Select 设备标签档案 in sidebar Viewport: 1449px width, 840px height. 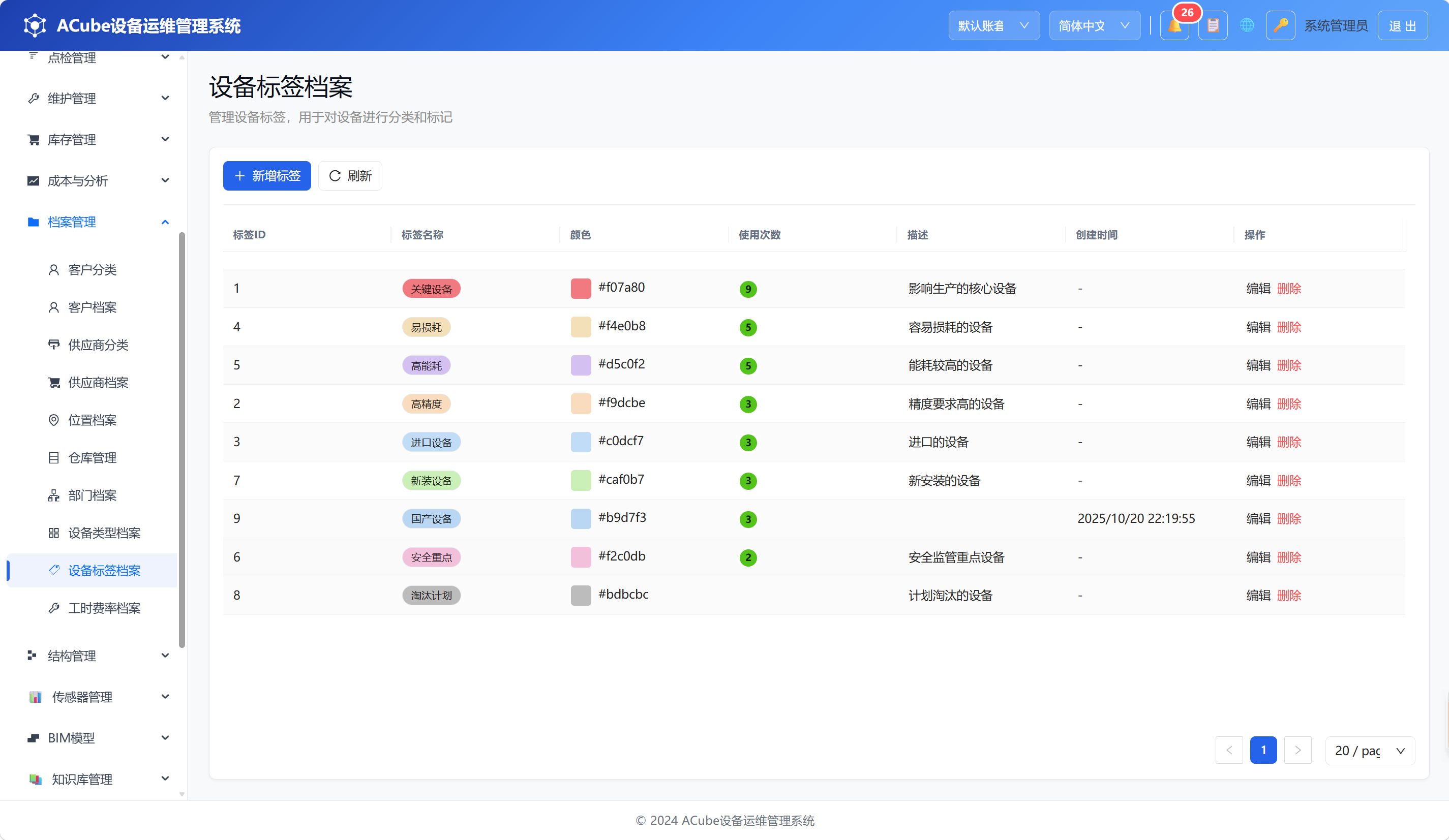(x=92, y=571)
